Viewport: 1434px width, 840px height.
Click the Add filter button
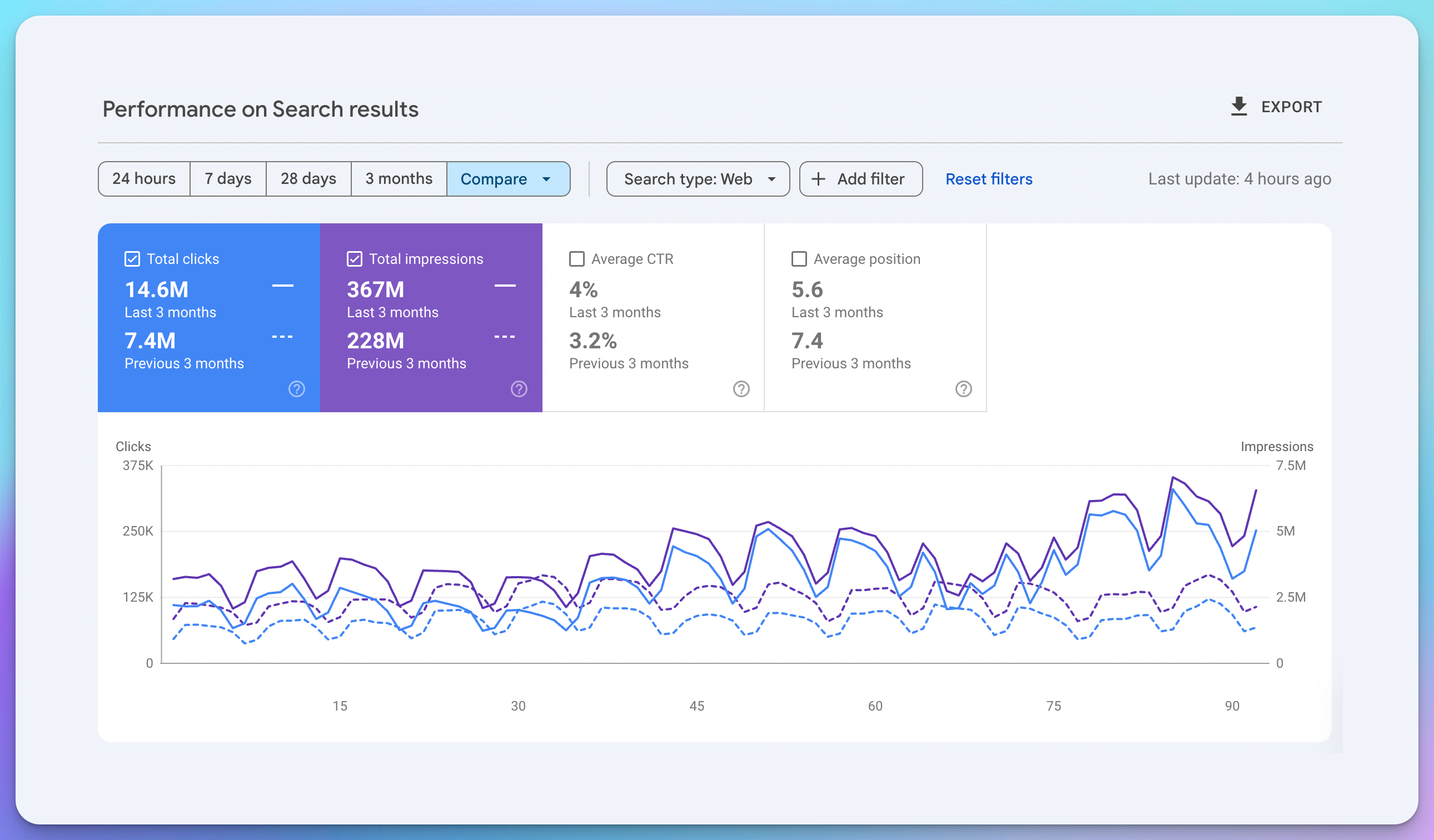861,179
